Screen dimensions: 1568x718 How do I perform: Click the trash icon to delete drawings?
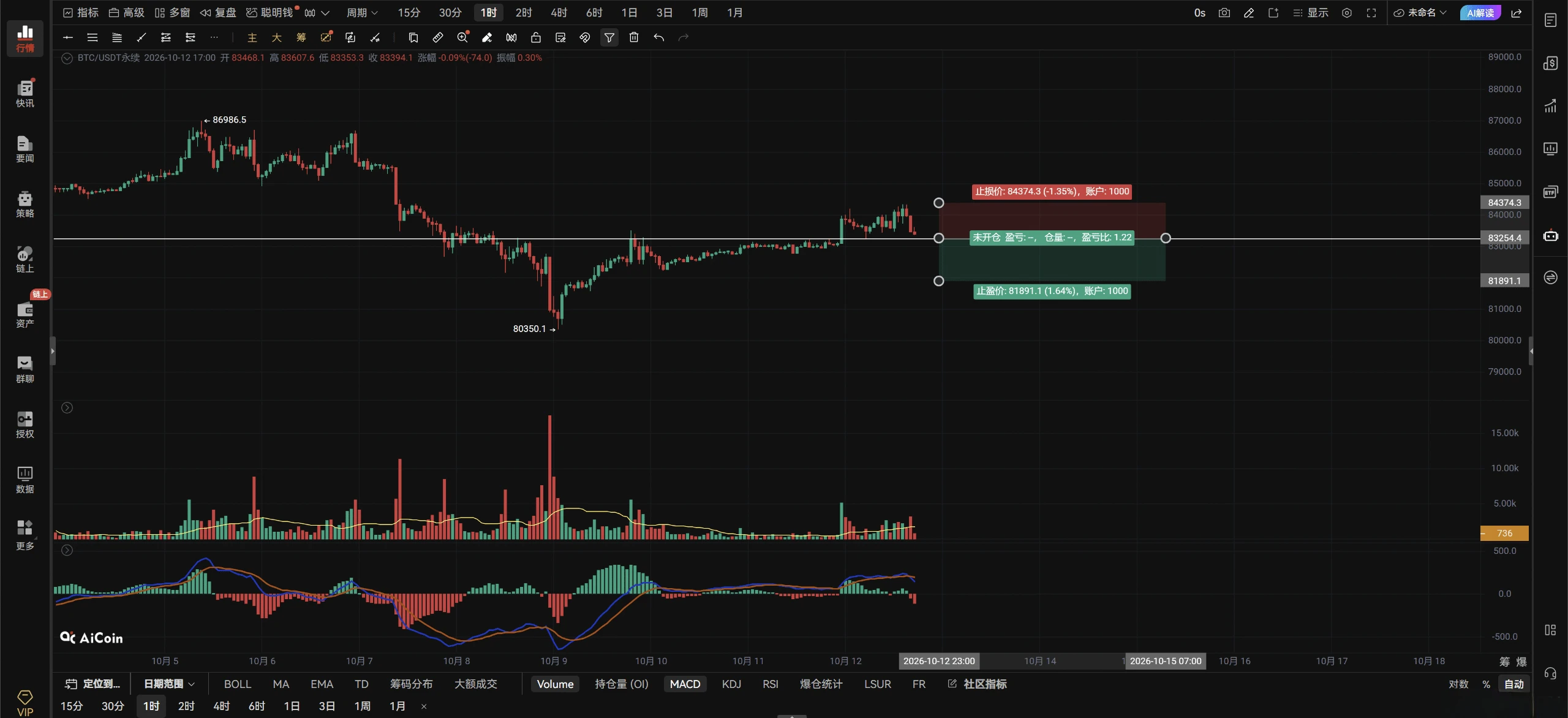[634, 37]
